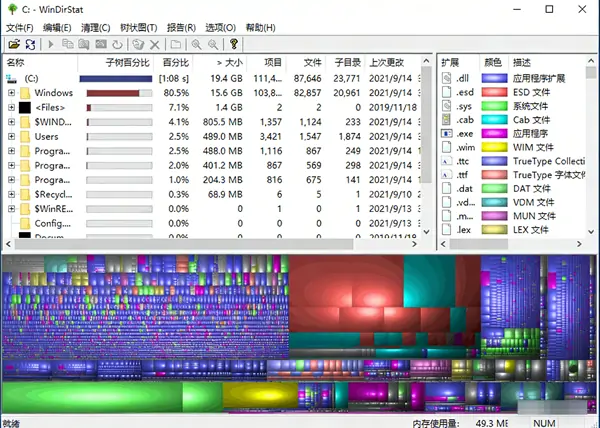Expand the <Files> tree node

click(x=11, y=107)
